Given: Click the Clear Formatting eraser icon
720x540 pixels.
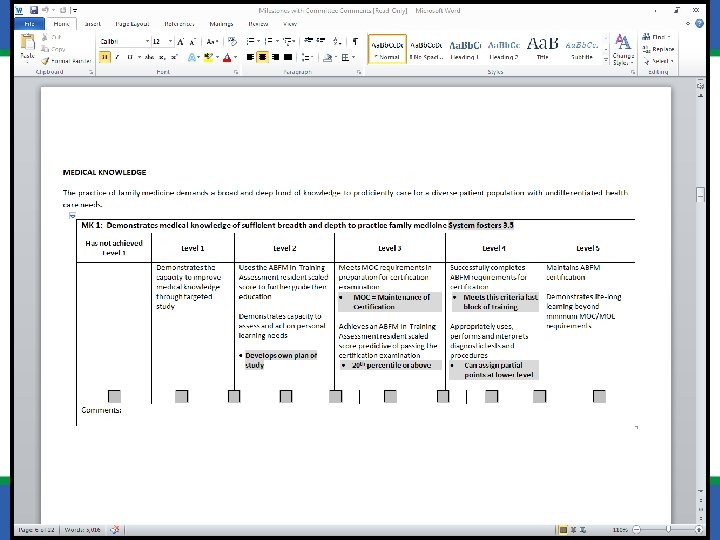Looking at the screenshot, I should 232,42.
